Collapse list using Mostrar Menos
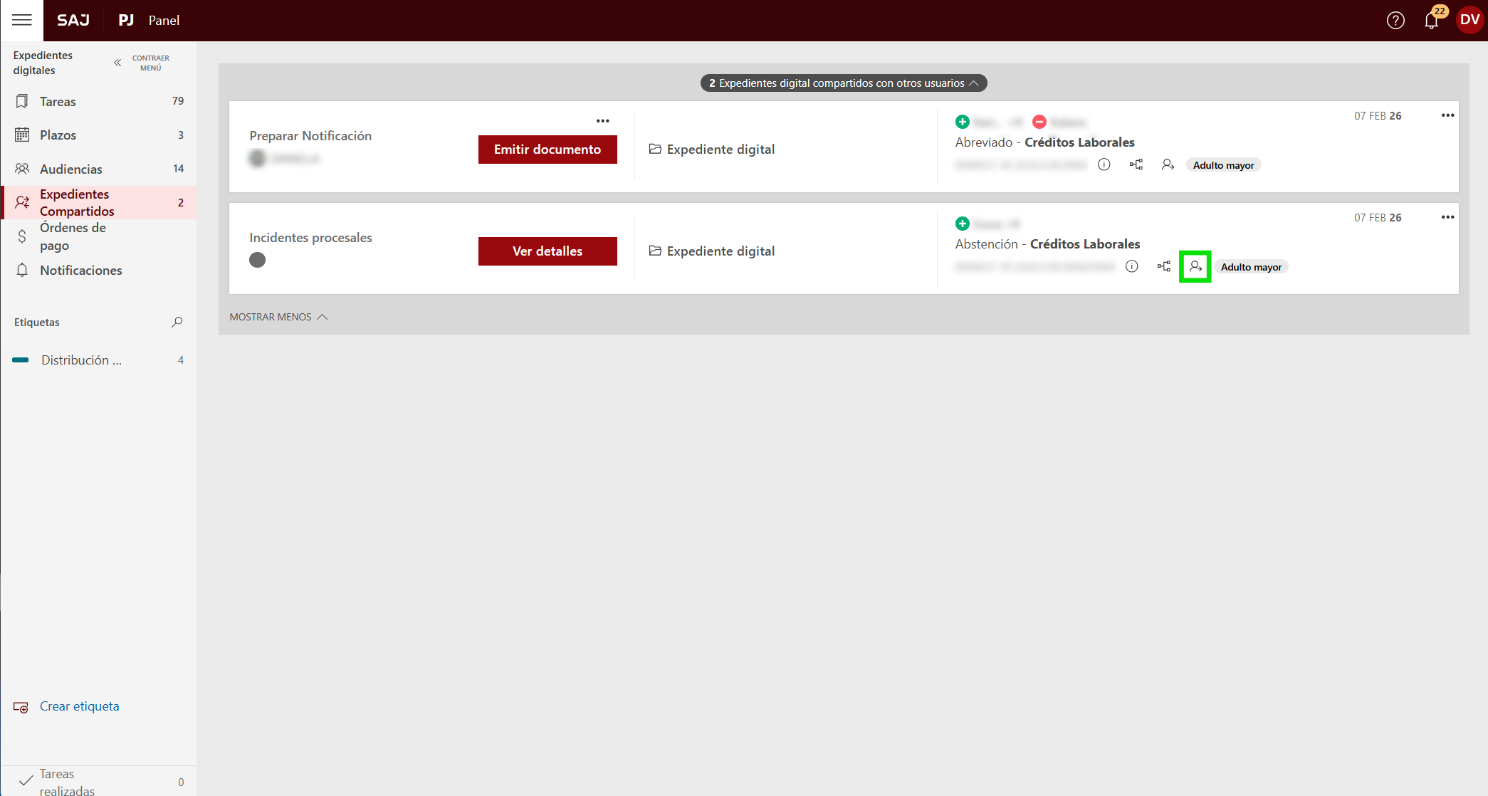 tap(278, 317)
